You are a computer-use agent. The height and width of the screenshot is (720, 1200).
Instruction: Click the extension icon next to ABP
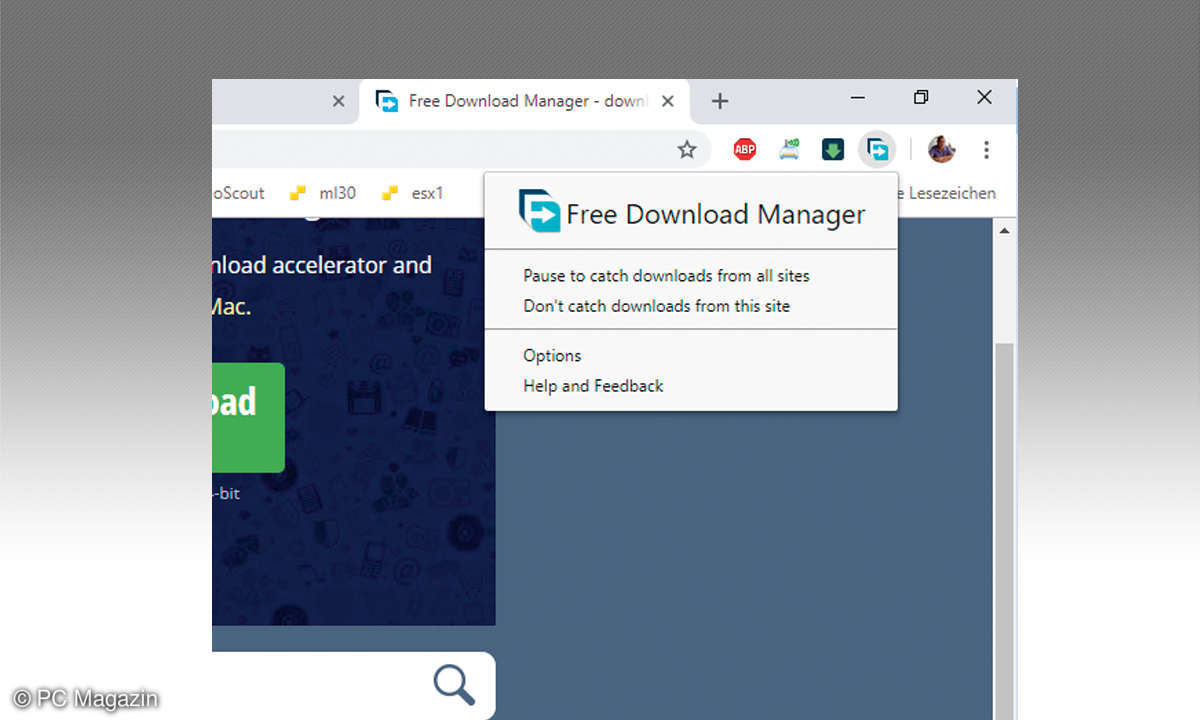click(x=789, y=150)
